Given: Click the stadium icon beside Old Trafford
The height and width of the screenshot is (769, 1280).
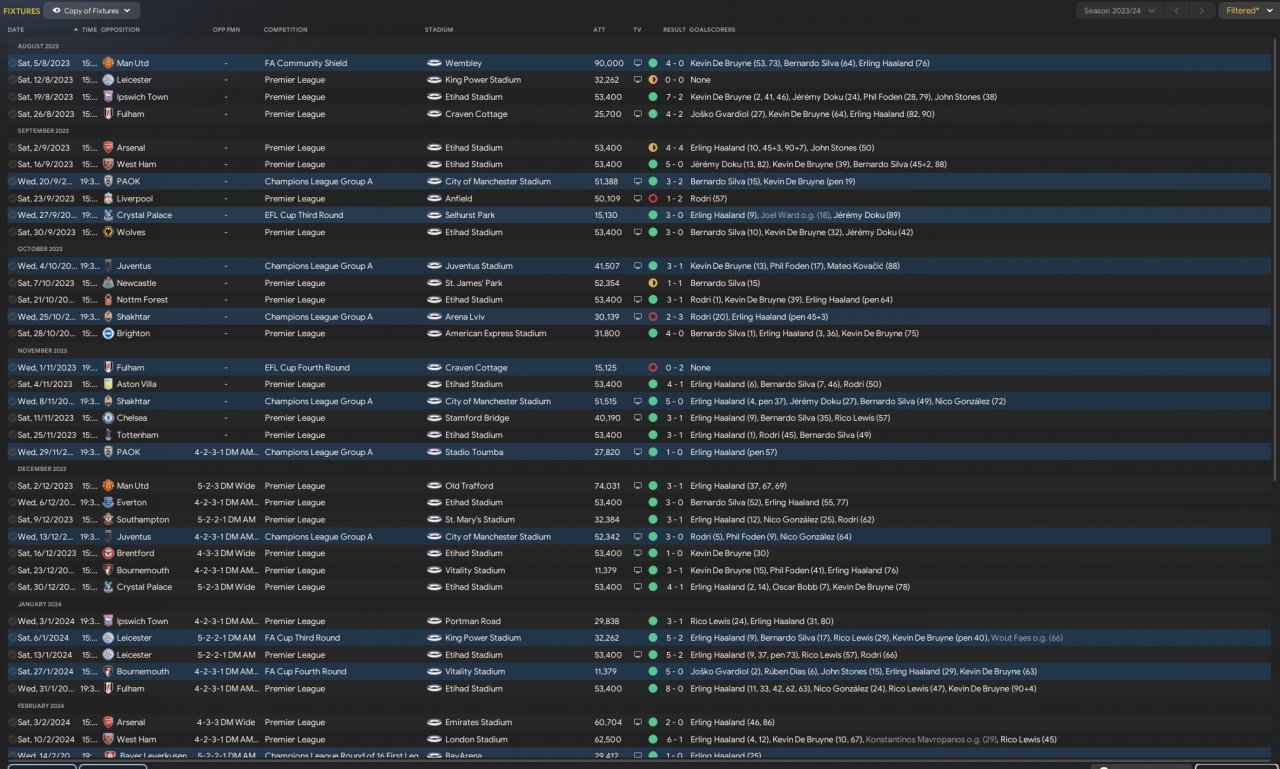Looking at the screenshot, I should [434, 486].
